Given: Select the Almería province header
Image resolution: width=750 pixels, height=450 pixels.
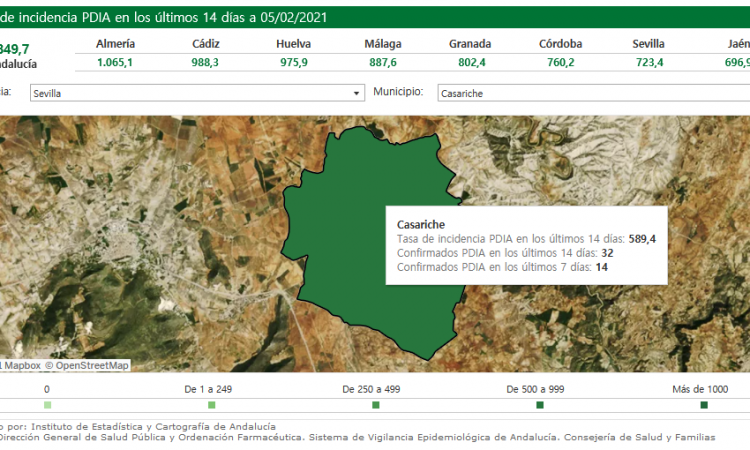Looking at the screenshot, I should (115, 44).
